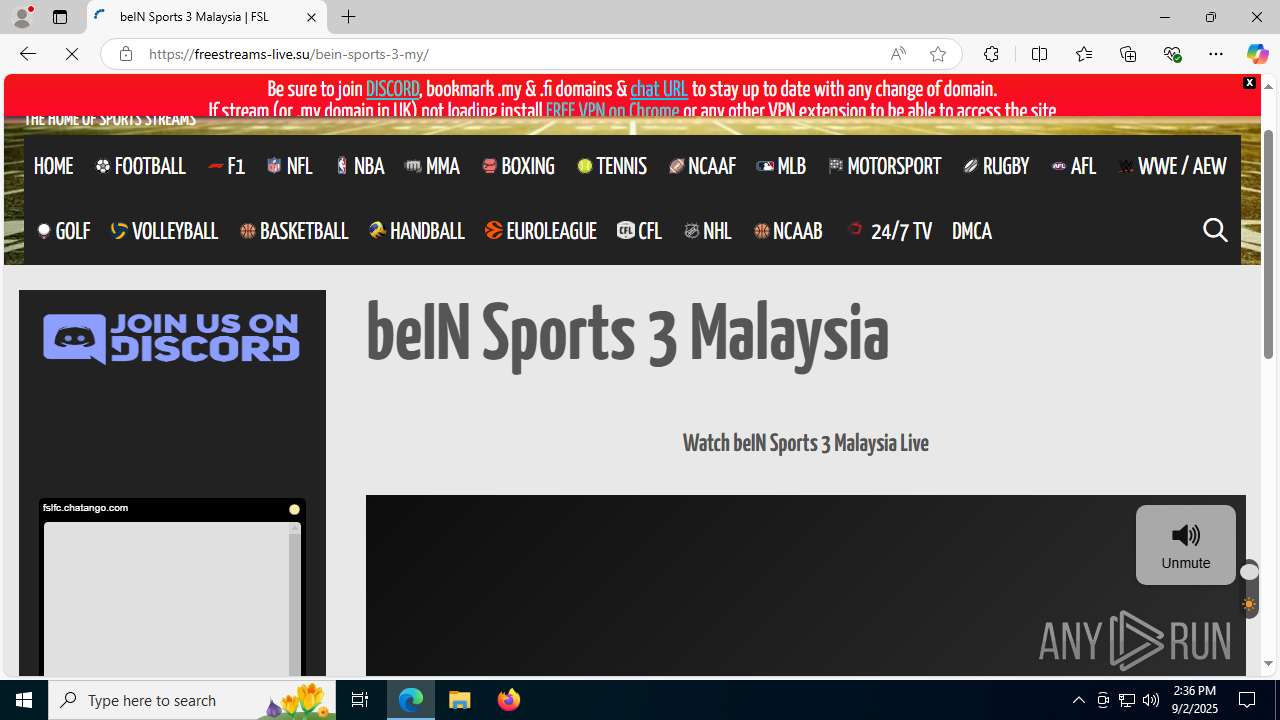Click the address bar URL field

(x=510, y=54)
